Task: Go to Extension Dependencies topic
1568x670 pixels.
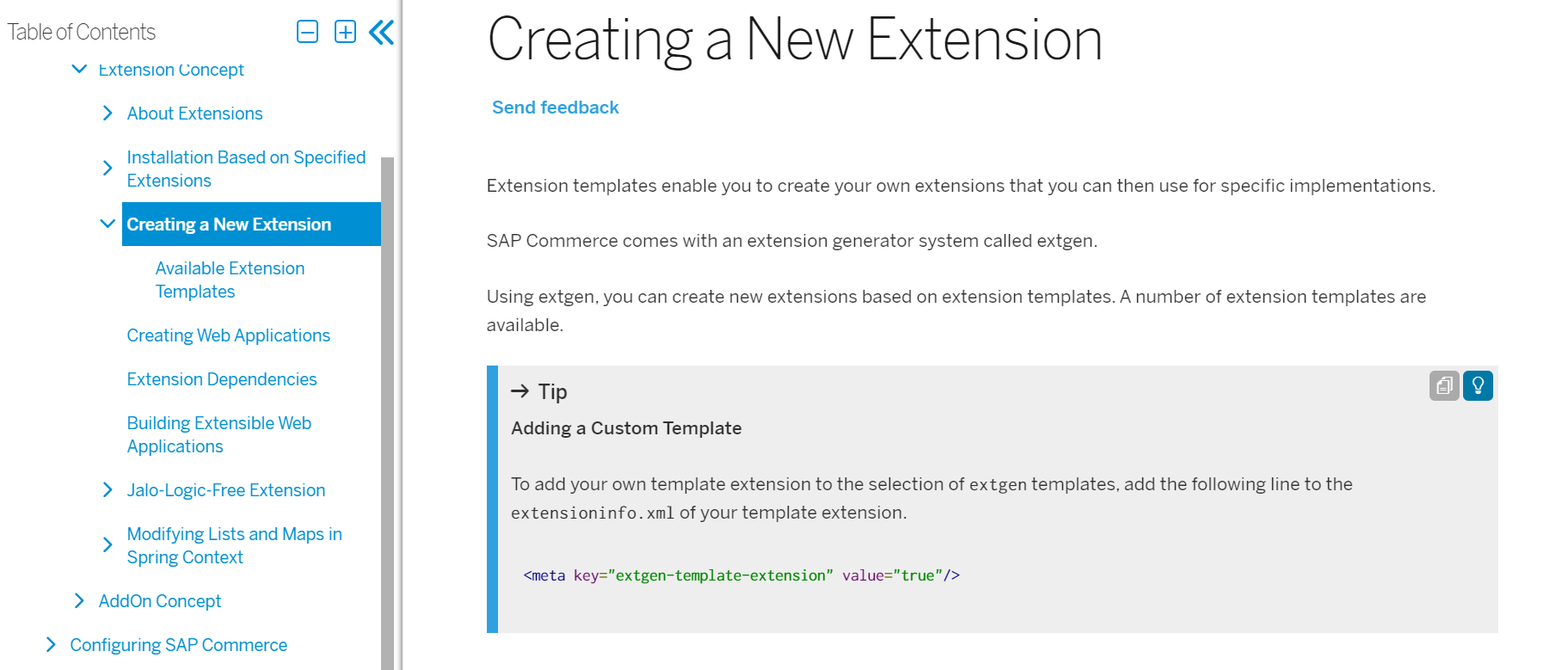Action: point(221,379)
